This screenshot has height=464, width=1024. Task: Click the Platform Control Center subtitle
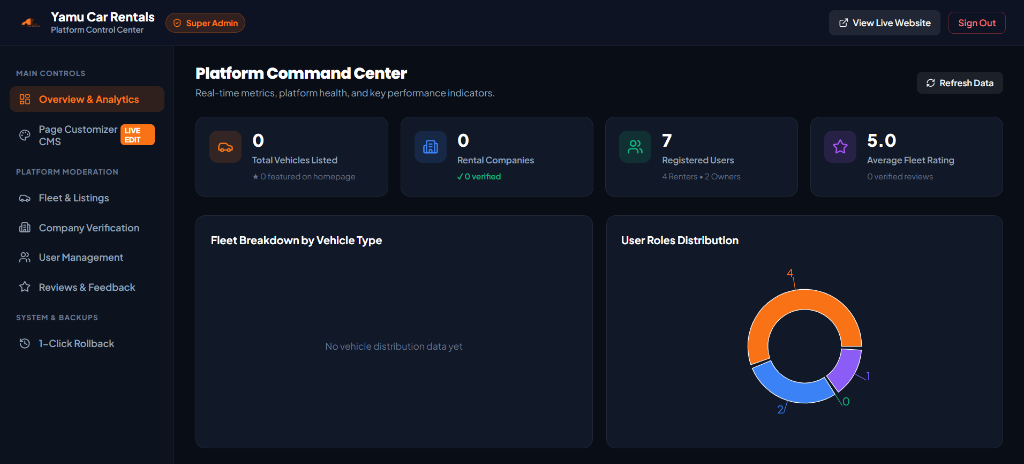coord(97,30)
